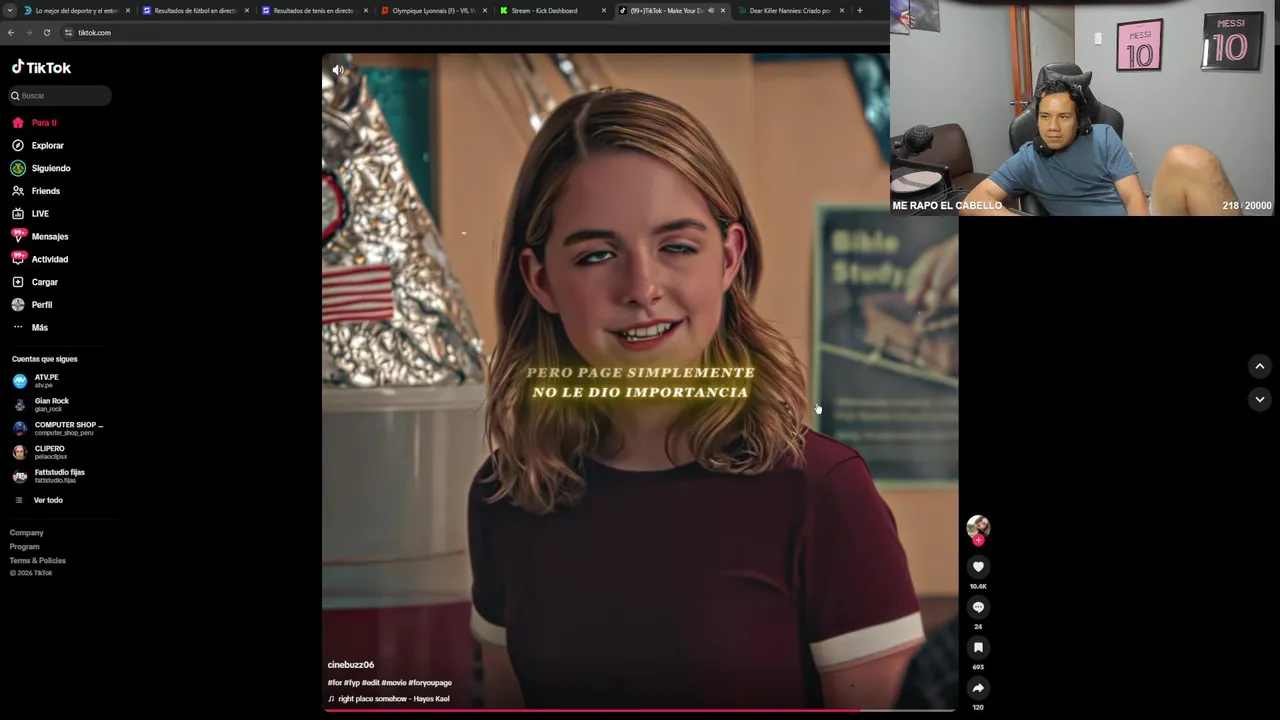
Task: Open the Fattstudio fijas followed account
Action: [59, 476]
